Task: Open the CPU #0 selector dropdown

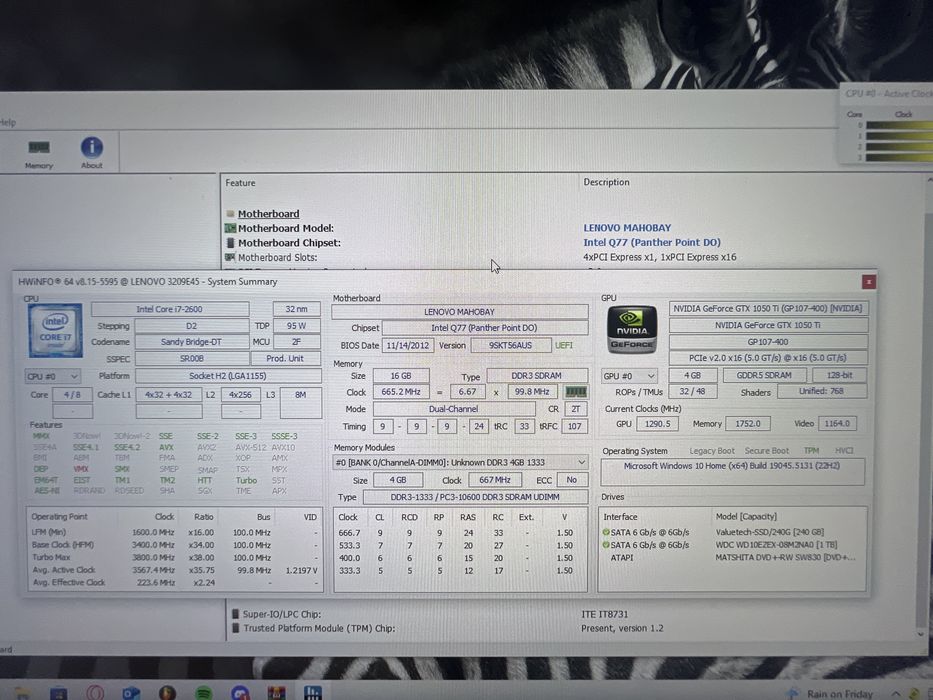Action: coord(52,376)
